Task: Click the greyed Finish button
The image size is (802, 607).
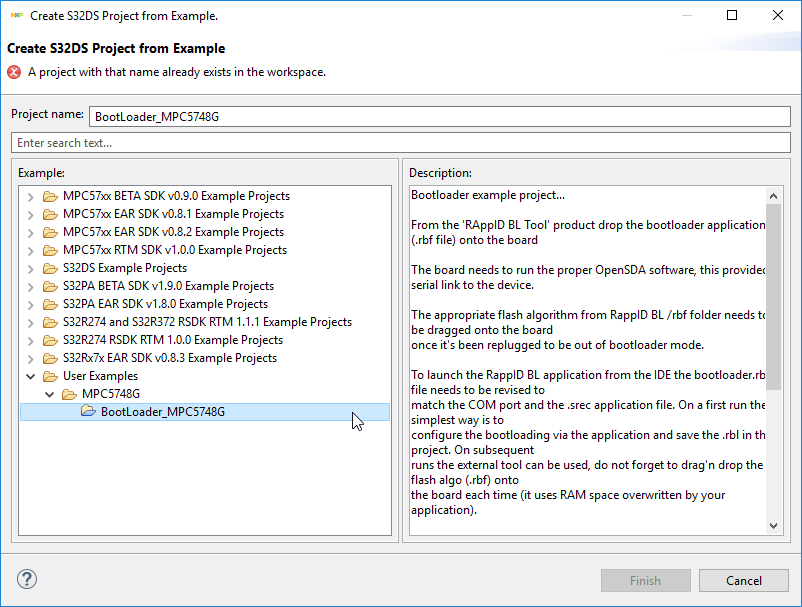Action: click(645, 580)
